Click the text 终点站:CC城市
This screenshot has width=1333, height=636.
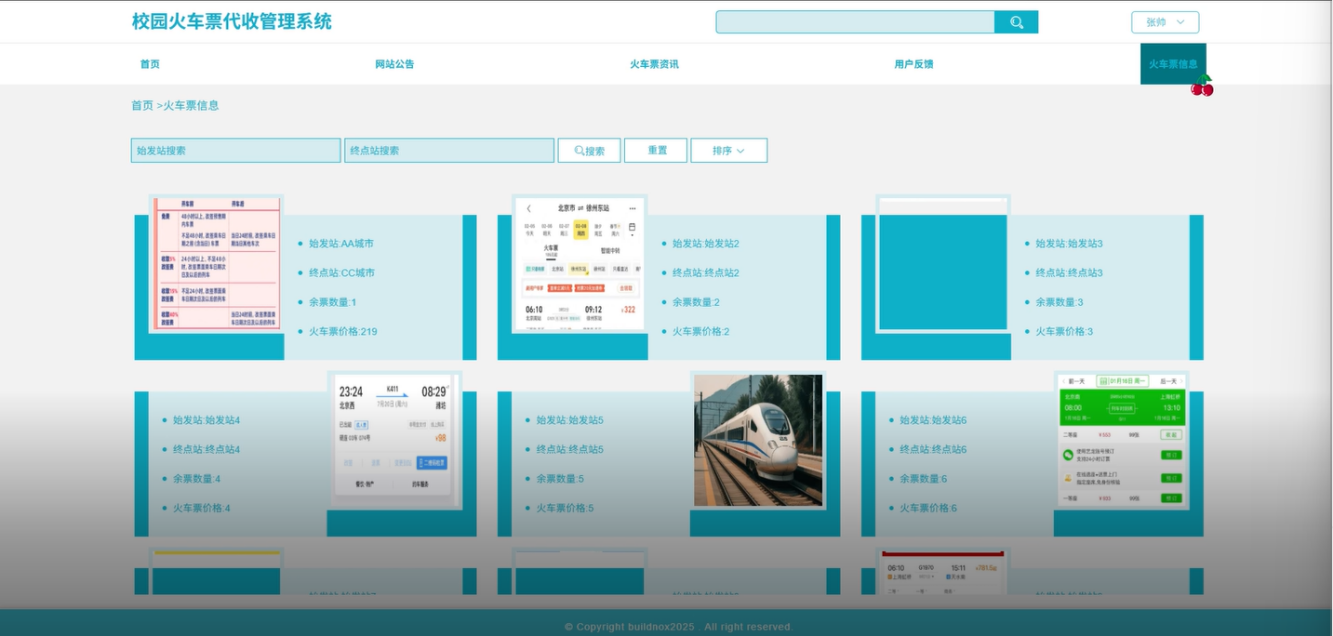(341, 273)
